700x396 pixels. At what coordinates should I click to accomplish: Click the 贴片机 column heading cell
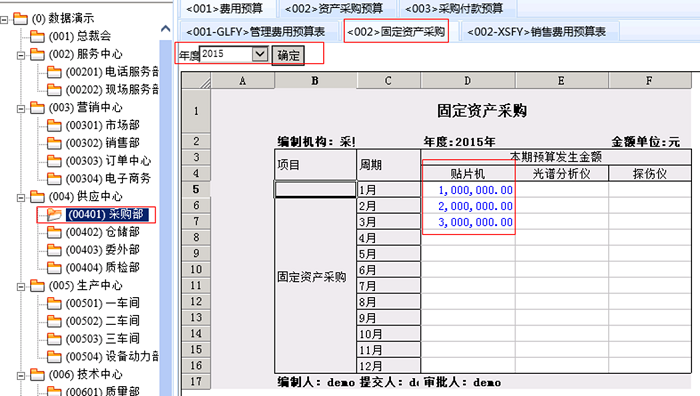468,174
